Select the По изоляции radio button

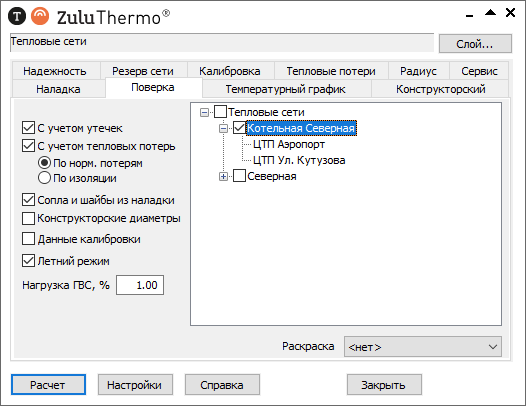point(44,178)
